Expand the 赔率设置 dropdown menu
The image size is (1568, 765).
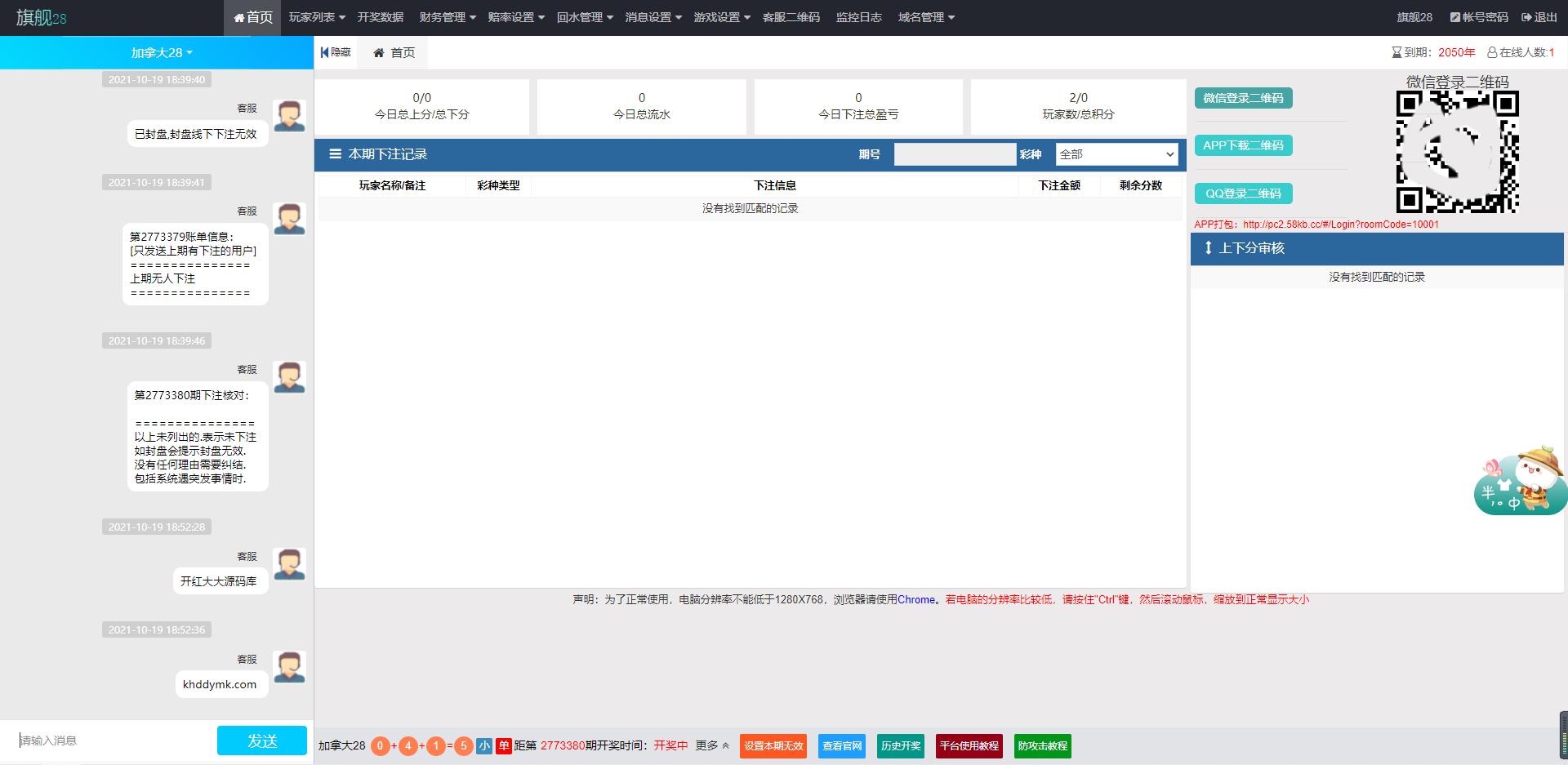[516, 17]
